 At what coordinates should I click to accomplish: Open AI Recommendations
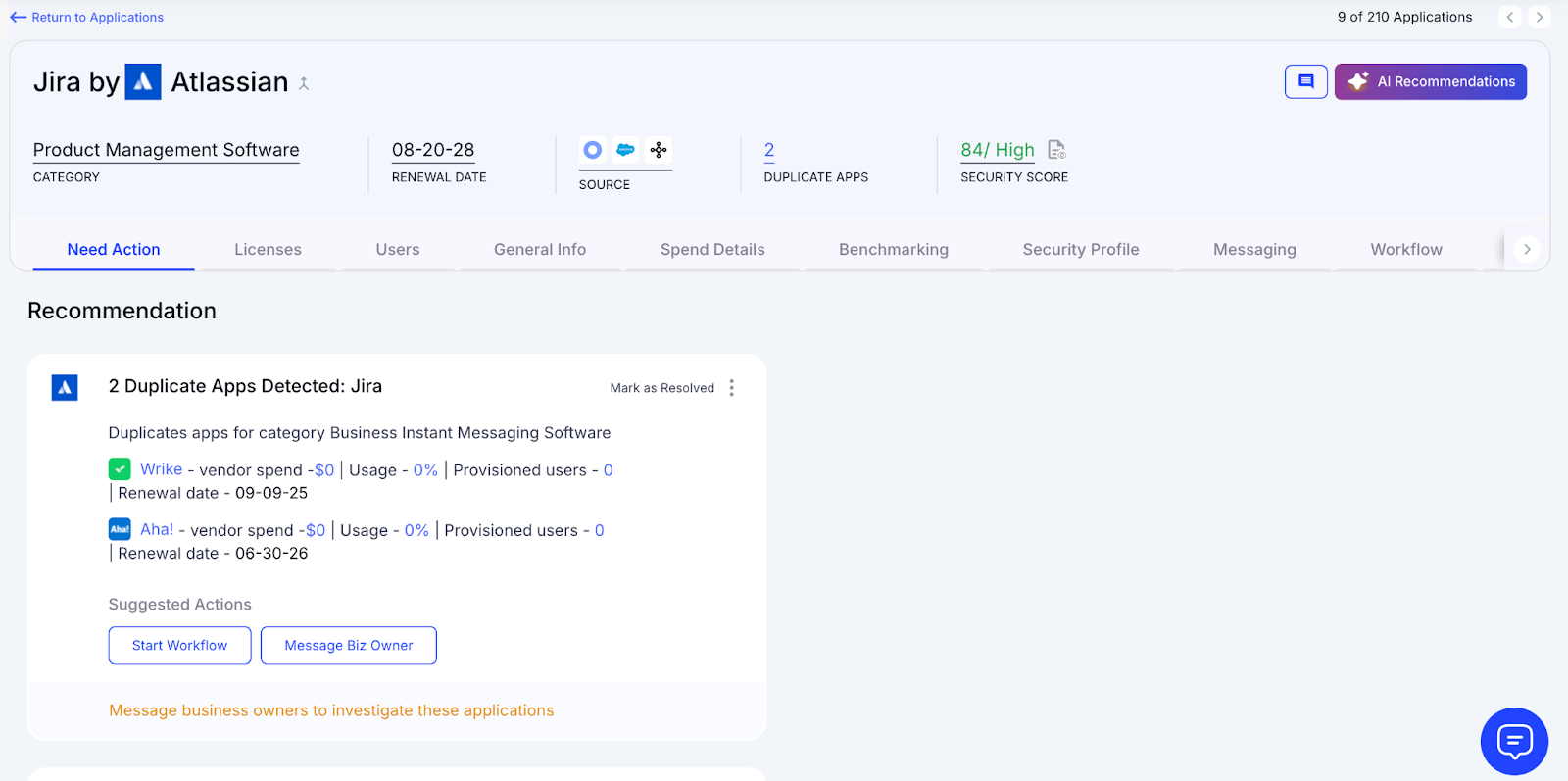click(1431, 81)
